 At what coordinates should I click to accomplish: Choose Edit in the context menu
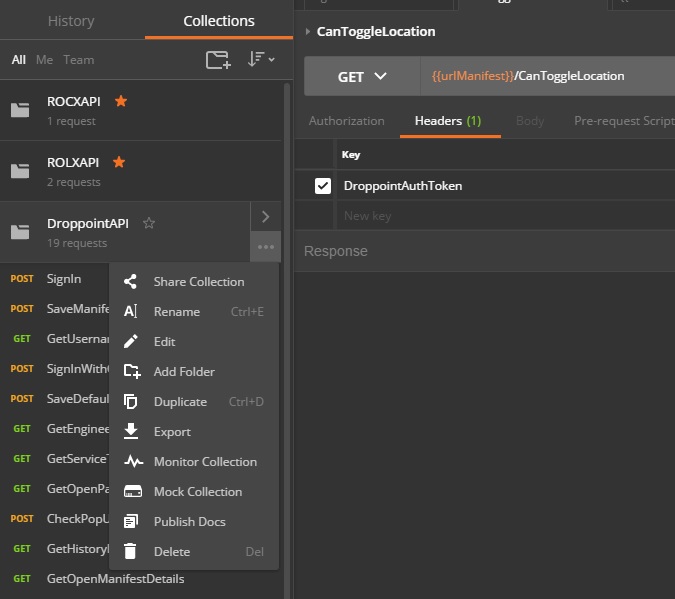pyautogui.click(x=194, y=342)
